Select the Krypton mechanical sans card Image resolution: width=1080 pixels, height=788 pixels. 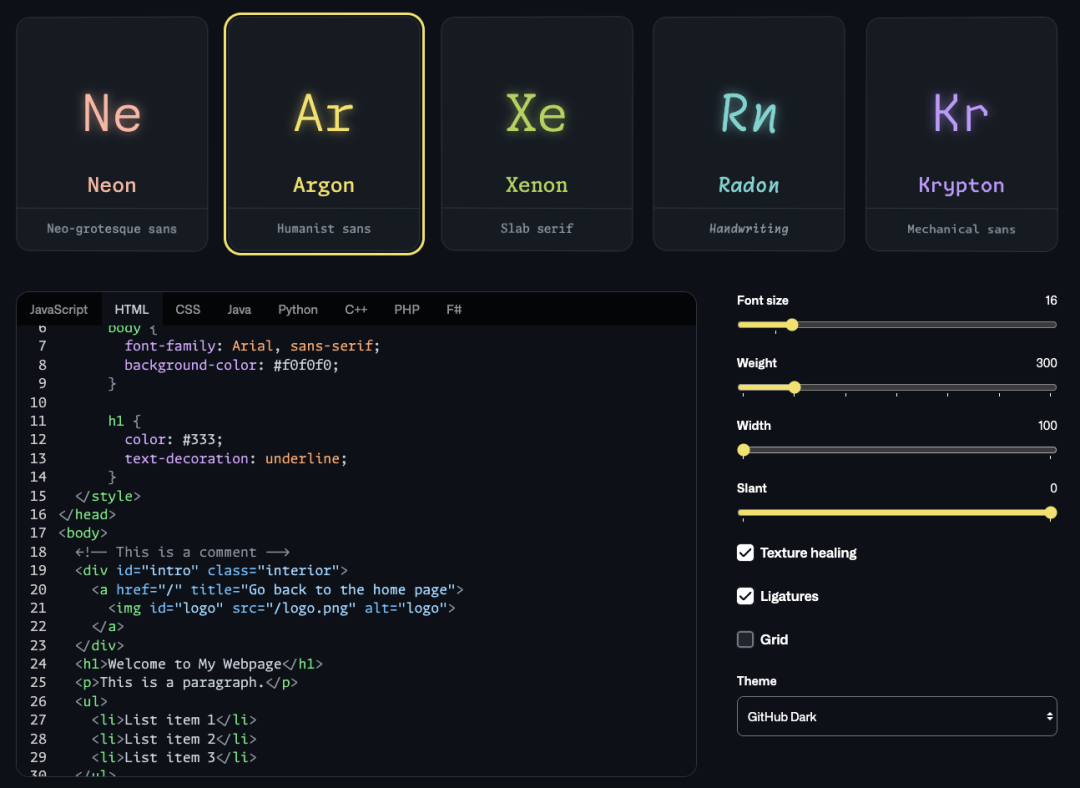coord(962,134)
